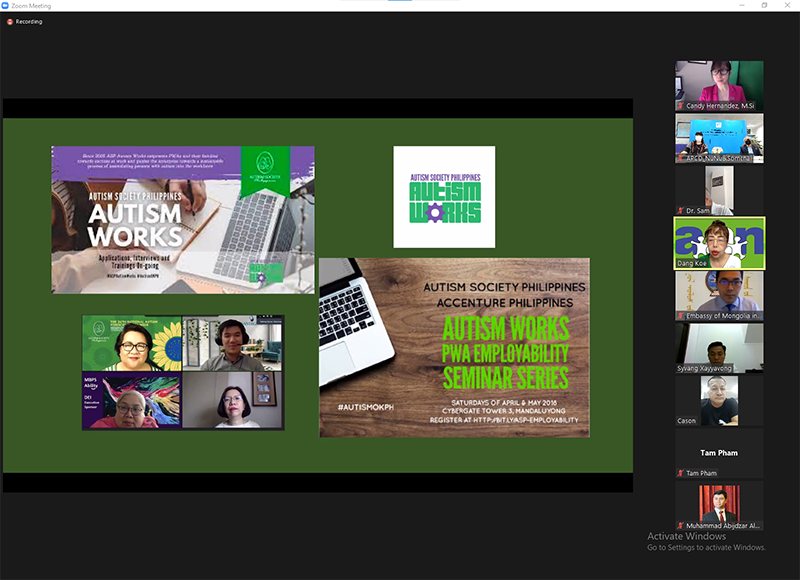This screenshot has width=800, height=580.
Task: Click the 'Zoom Meeting' window title text
Action: point(31,6)
